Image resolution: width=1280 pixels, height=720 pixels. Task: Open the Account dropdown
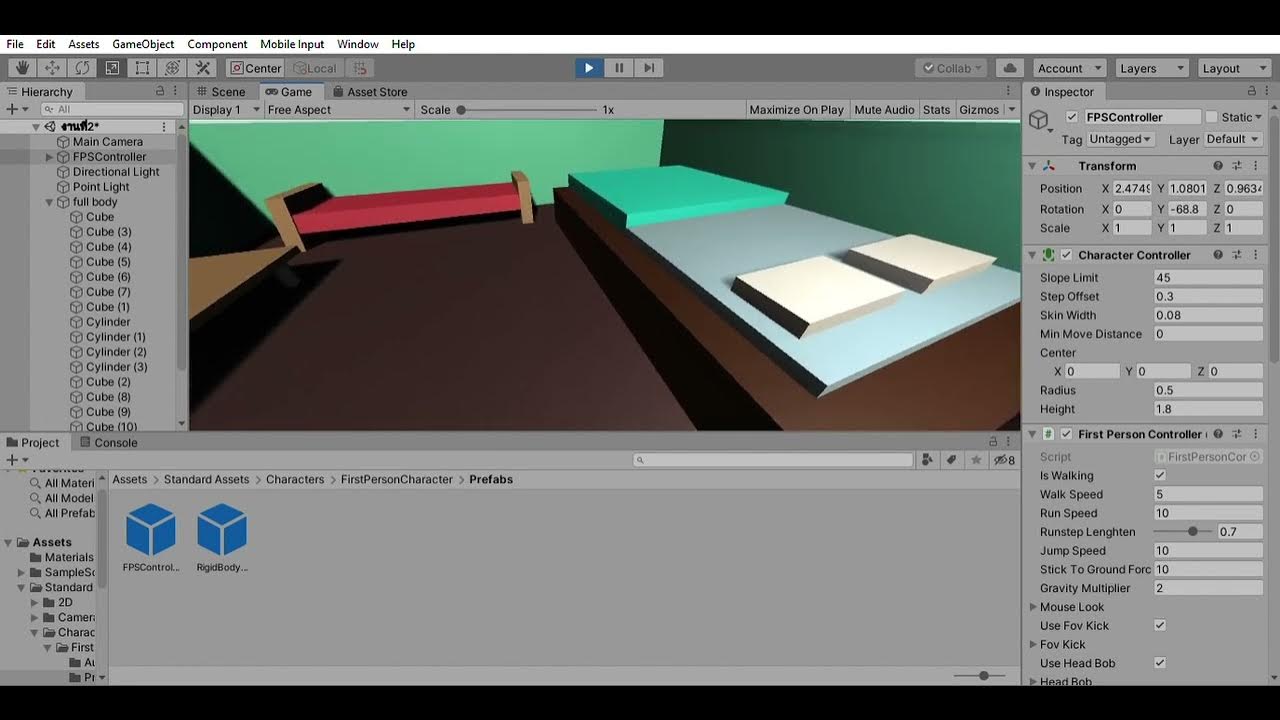point(1069,68)
